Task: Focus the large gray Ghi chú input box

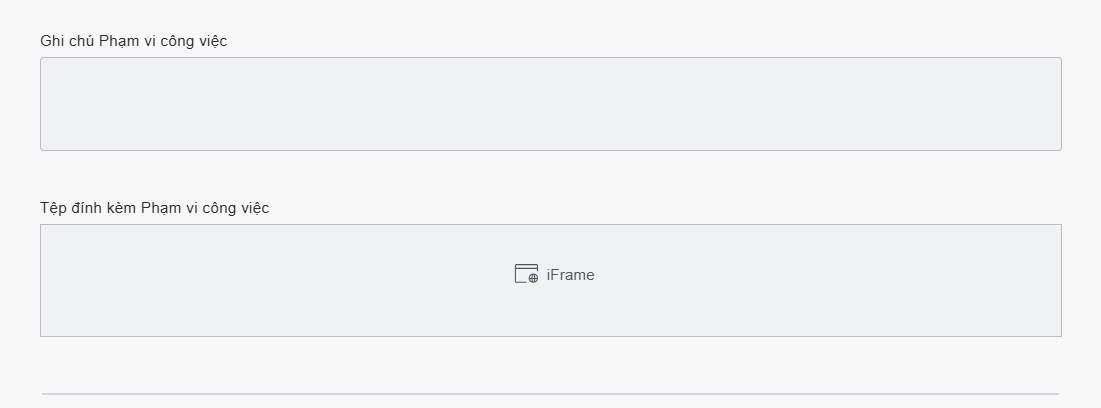Action: (x=550, y=104)
